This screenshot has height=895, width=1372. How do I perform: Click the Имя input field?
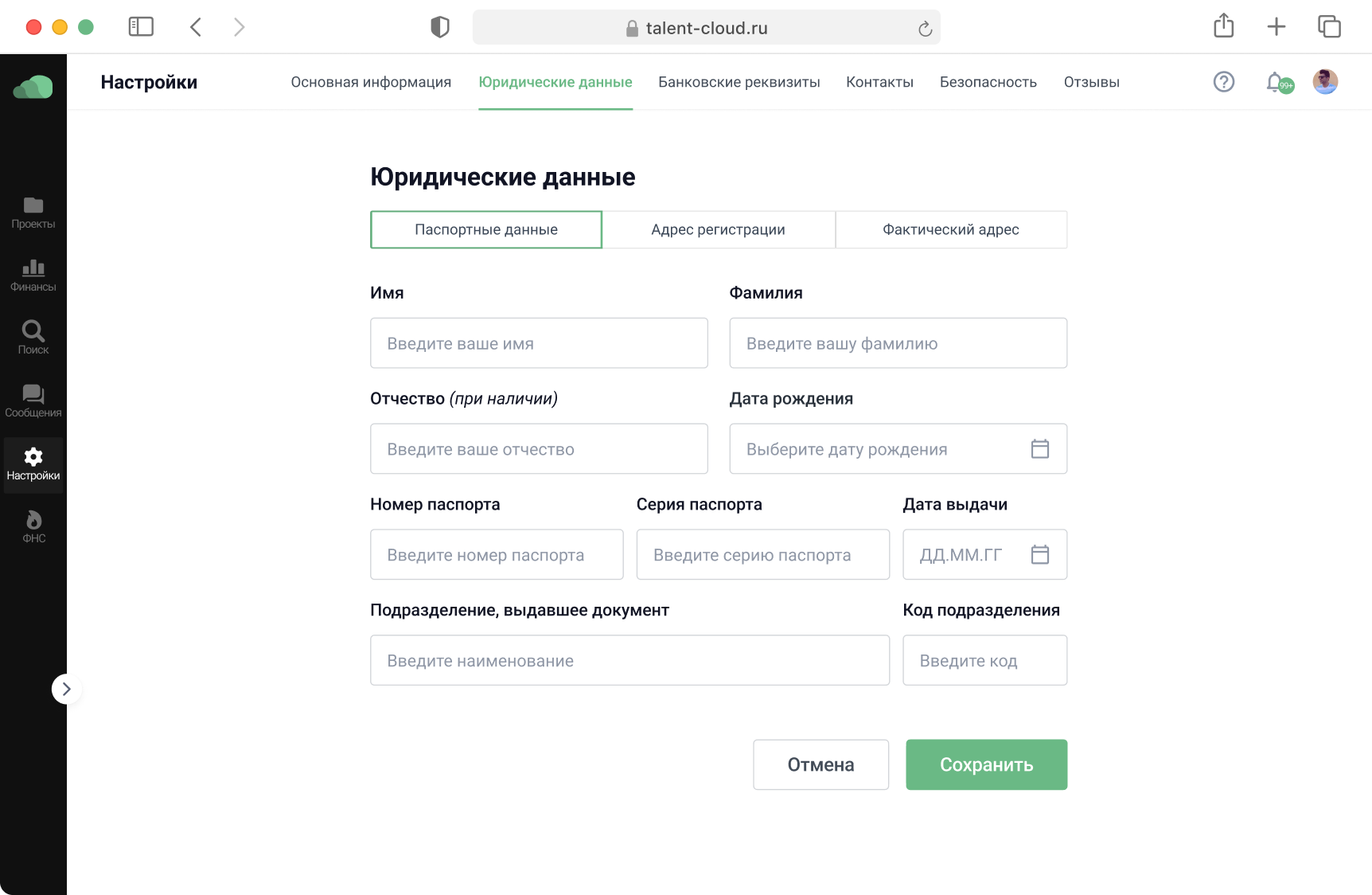[539, 343]
